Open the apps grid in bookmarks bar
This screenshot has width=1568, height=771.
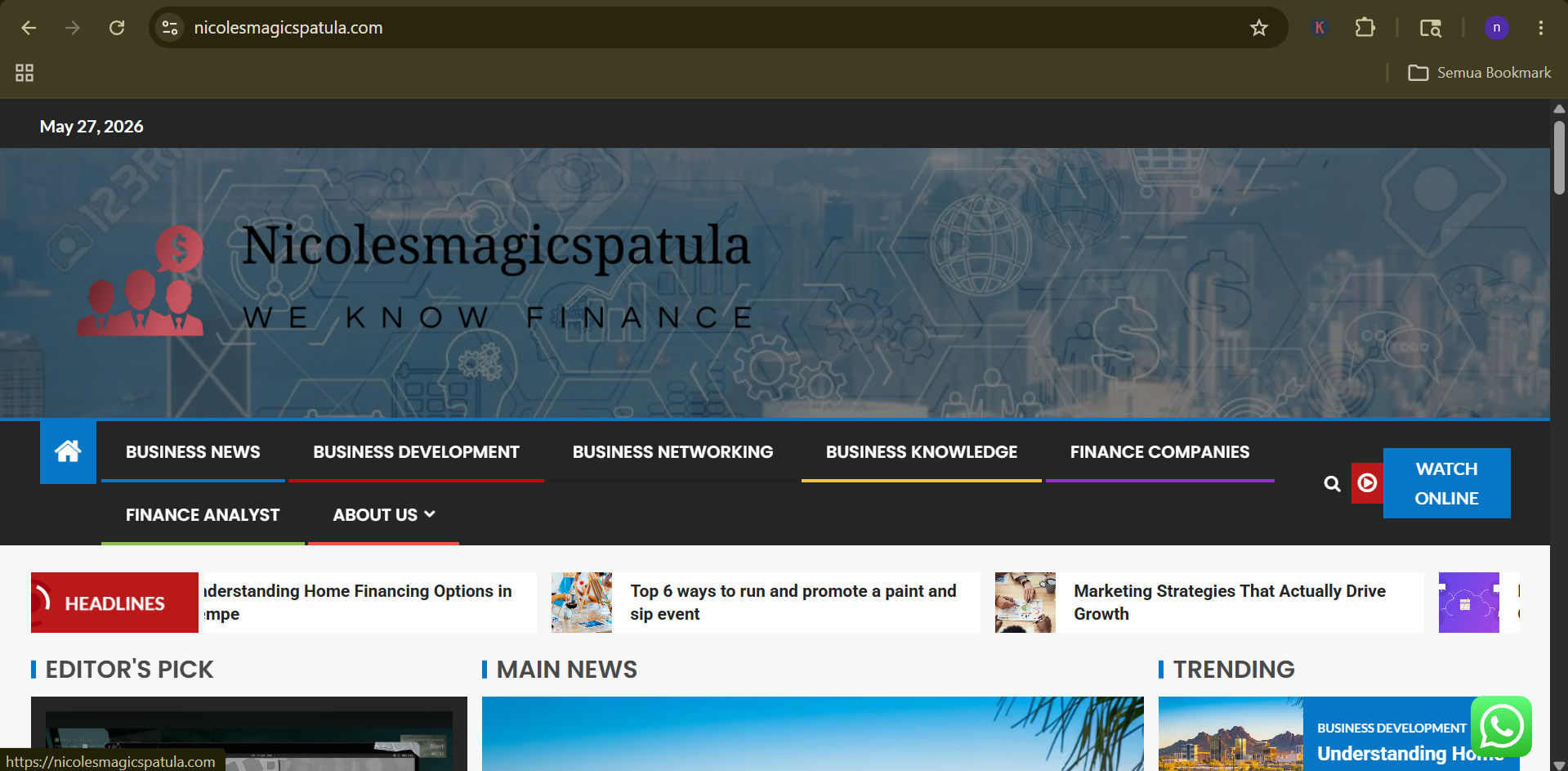(x=25, y=73)
